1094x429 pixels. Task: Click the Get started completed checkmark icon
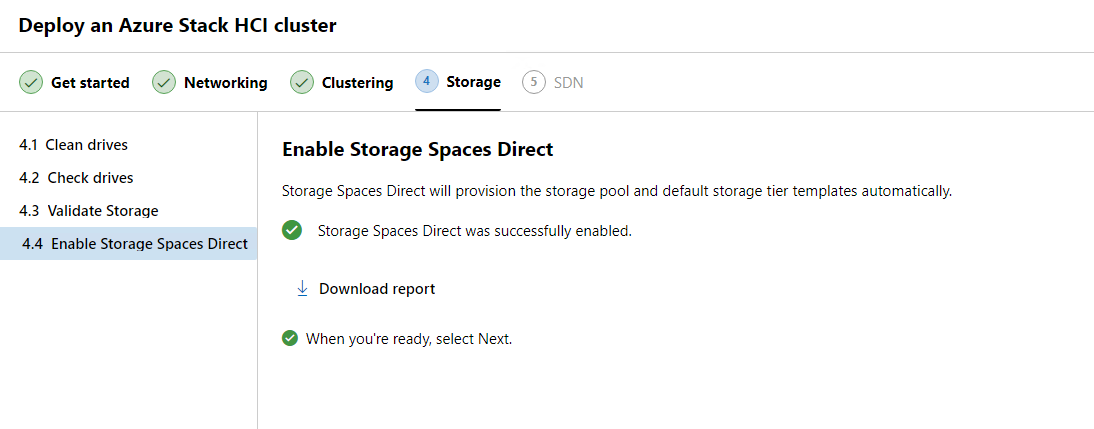31,82
